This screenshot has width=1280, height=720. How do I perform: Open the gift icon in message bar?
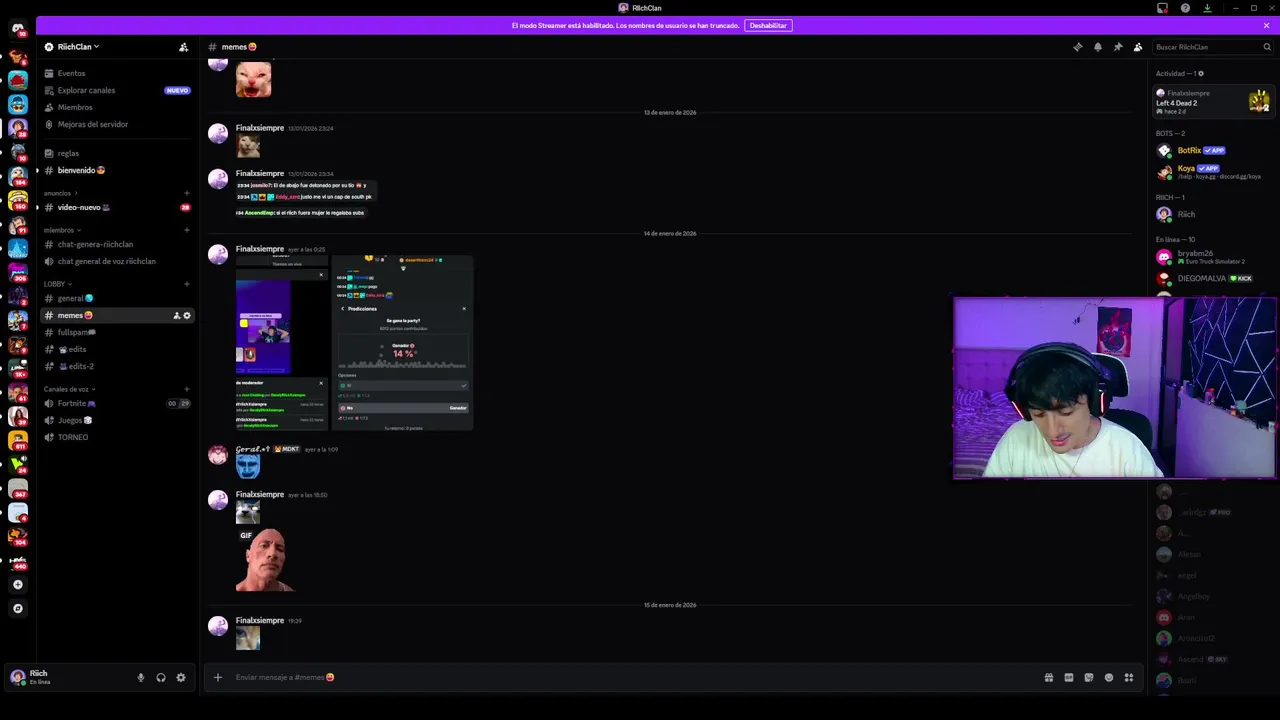[x=1049, y=677]
